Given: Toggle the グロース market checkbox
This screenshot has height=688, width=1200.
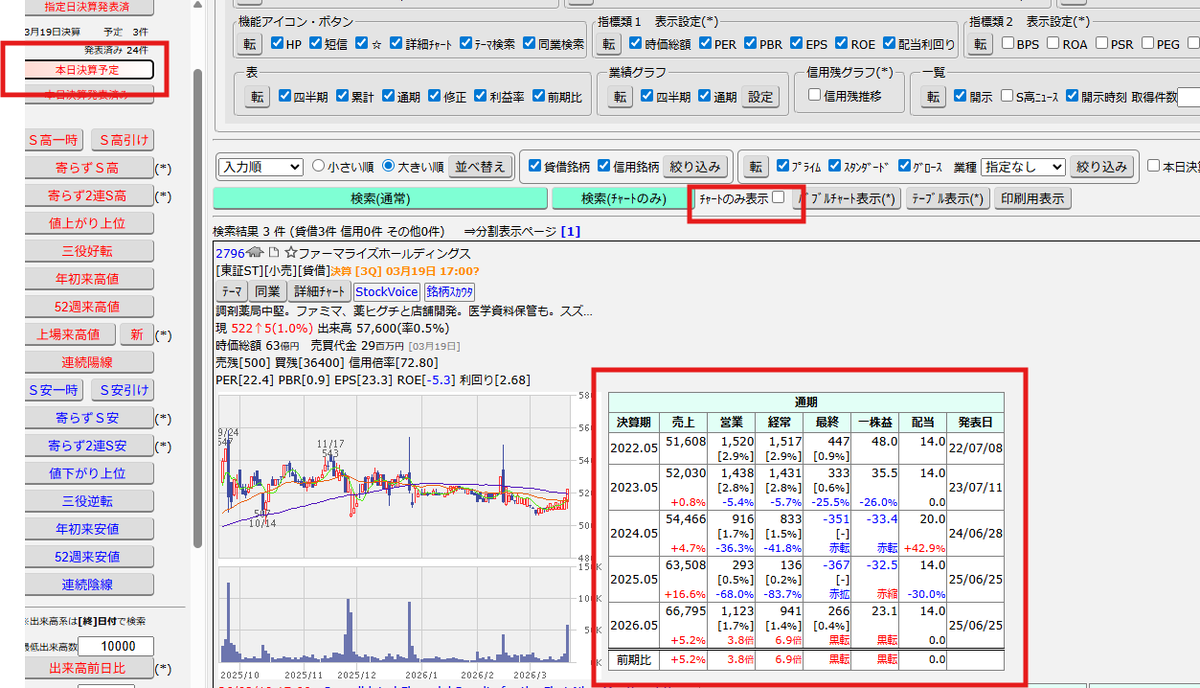Looking at the screenshot, I should click(x=905, y=165).
